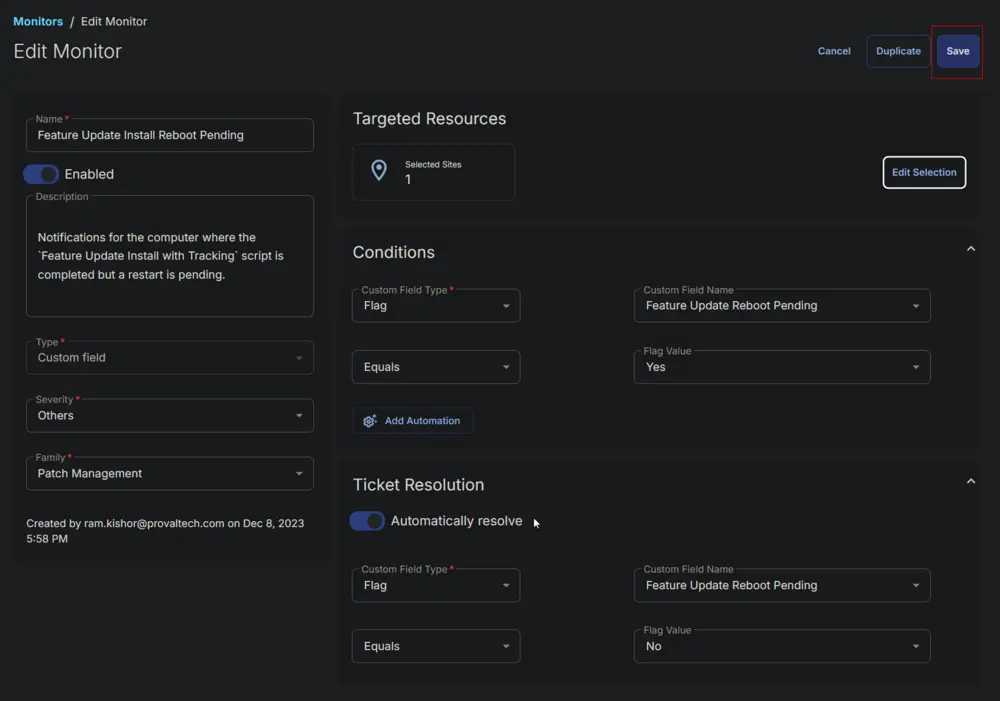The image size is (1000, 701).
Task: Collapse the Conditions section chevron
Action: (971, 249)
